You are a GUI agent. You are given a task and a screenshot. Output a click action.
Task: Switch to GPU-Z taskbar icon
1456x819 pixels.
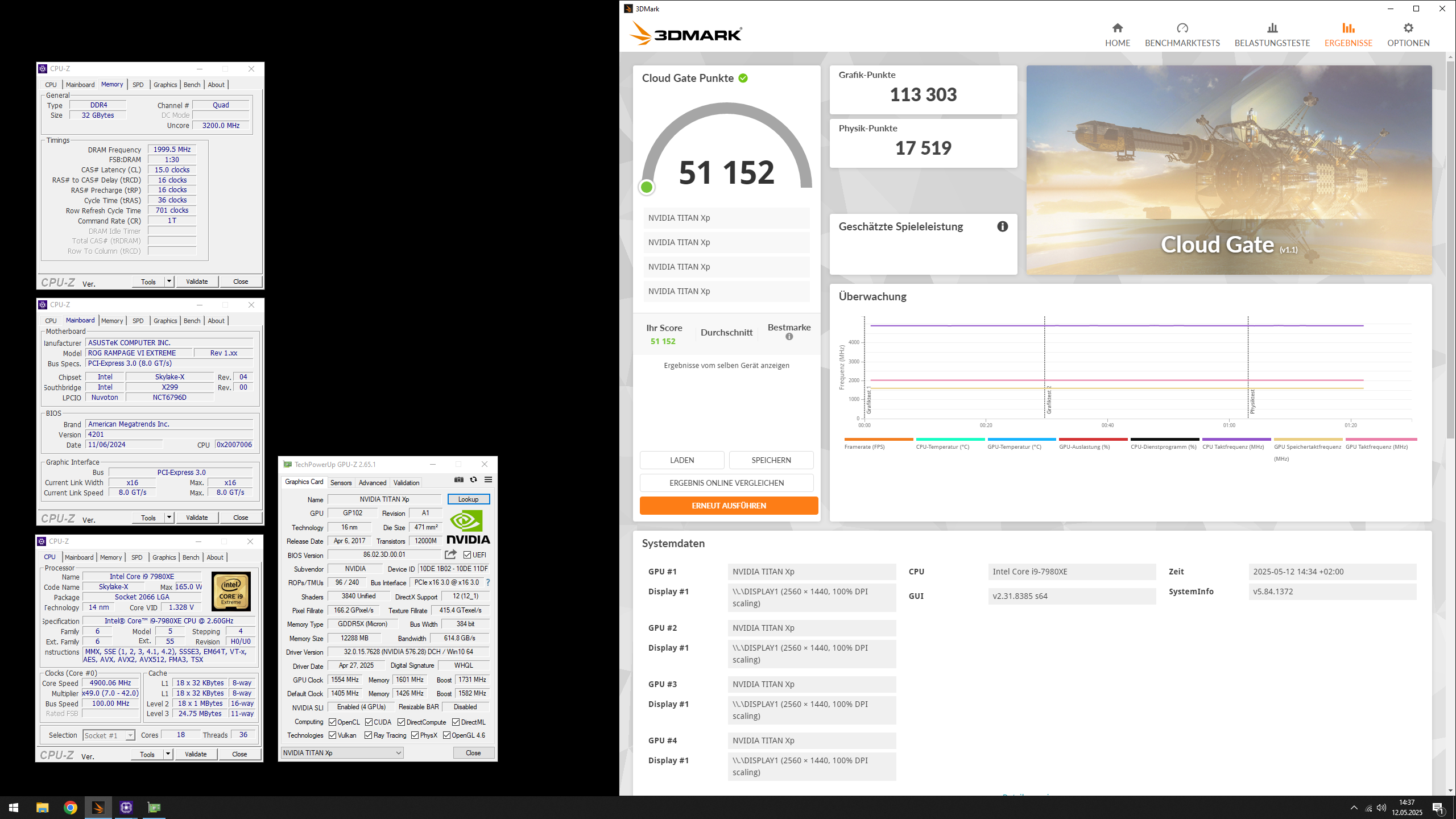click(154, 808)
